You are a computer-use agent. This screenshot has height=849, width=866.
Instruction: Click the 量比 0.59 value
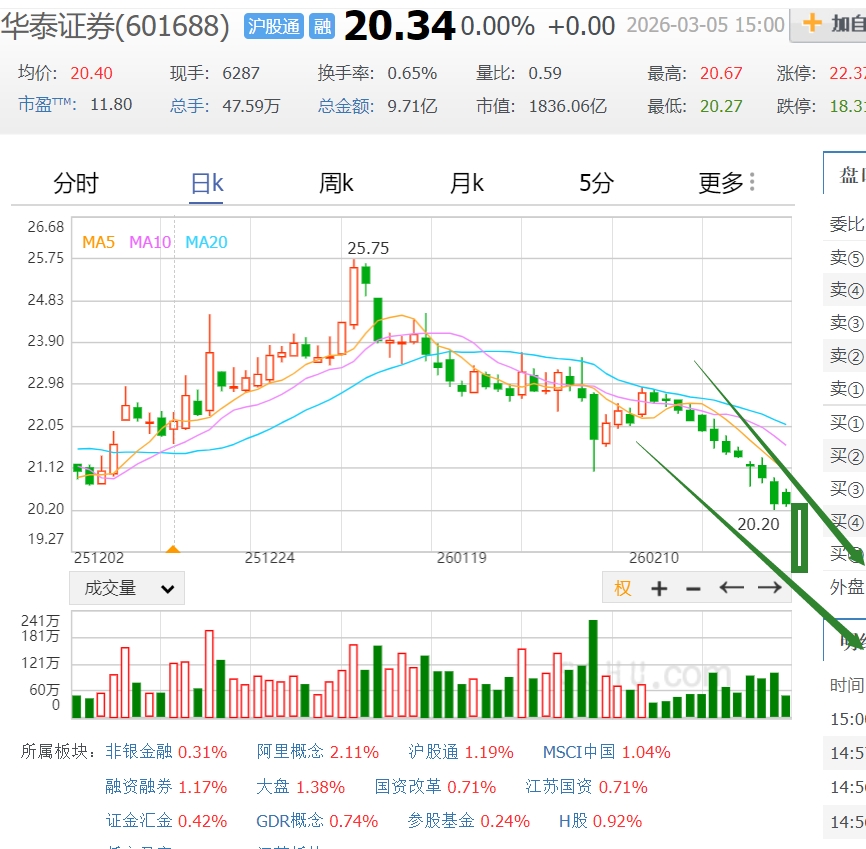click(x=545, y=73)
